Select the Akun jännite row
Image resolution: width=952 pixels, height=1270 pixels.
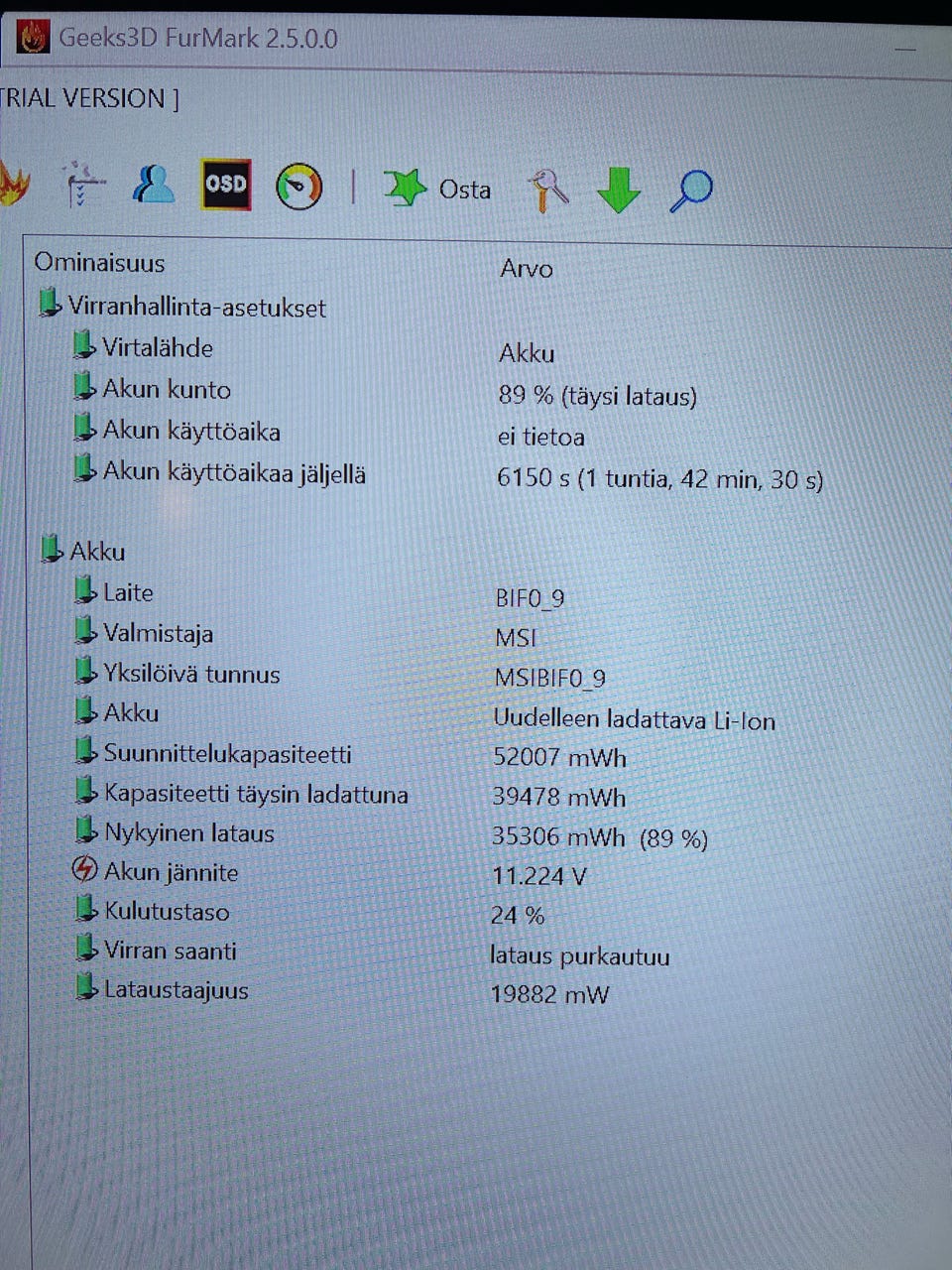[171, 873]
